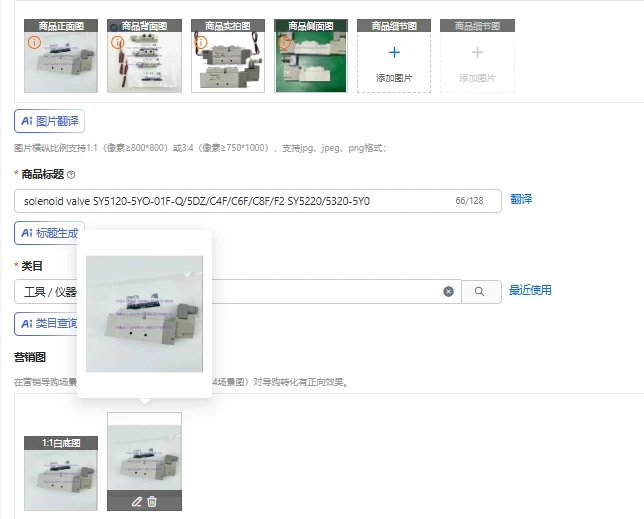Click the enlarged preview popup image
This screenshot has width=644, height=519.
[144, 314]
